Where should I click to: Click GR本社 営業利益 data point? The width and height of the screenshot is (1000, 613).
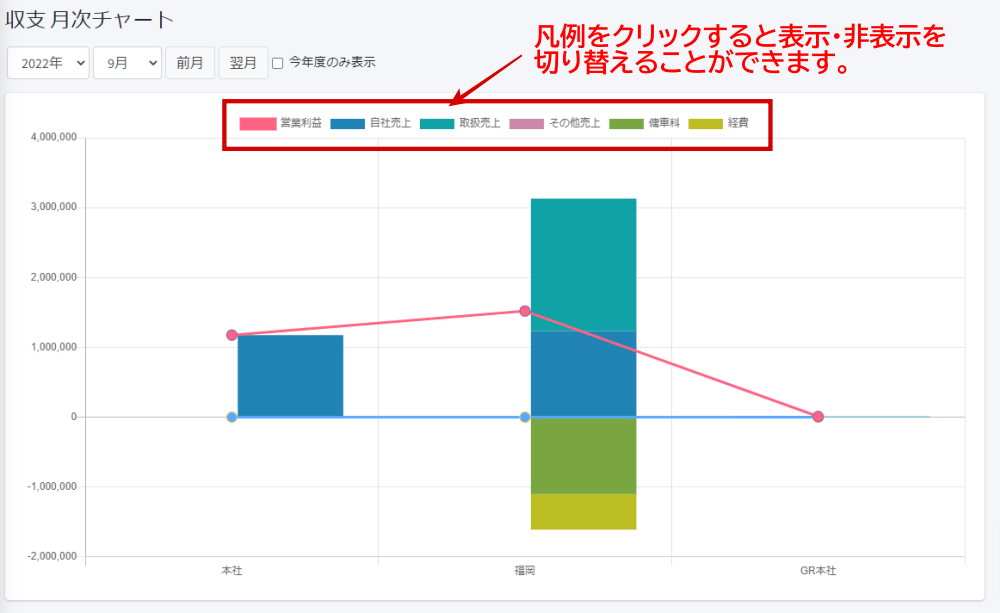click(818, 417)
